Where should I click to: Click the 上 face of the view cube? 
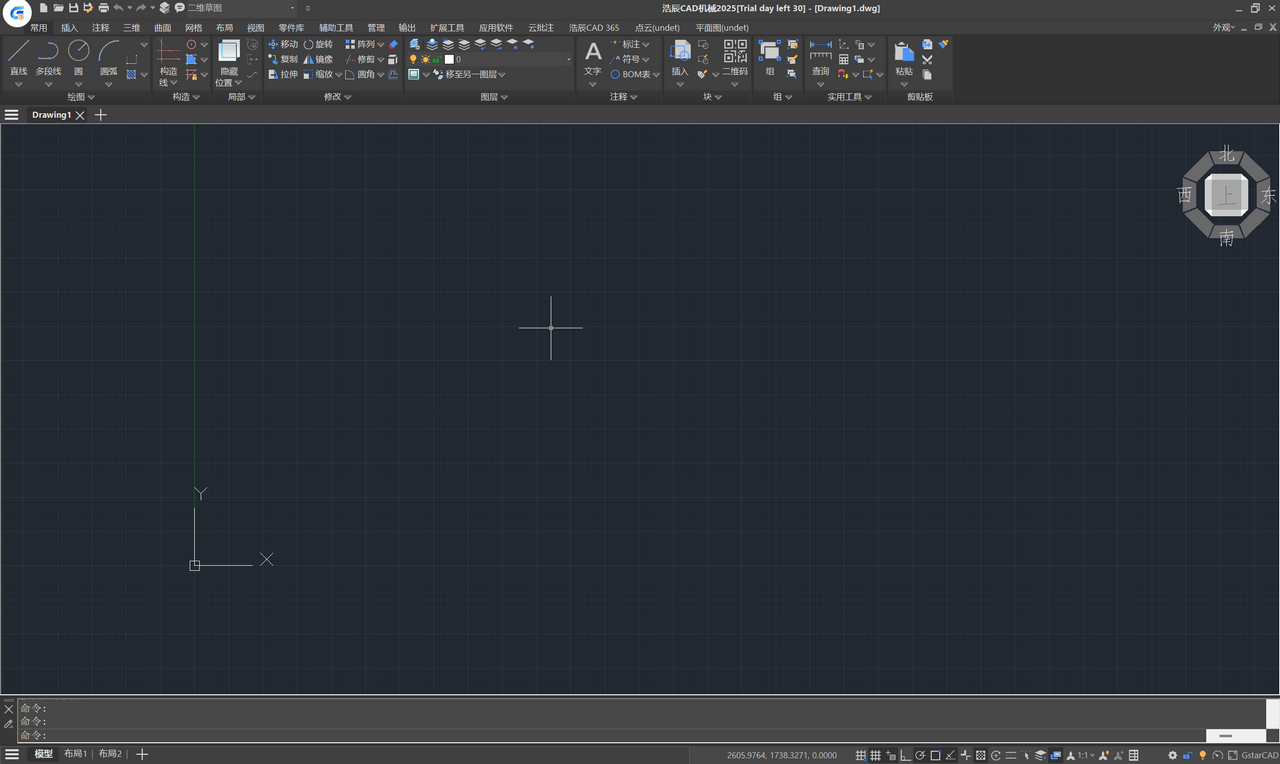coord(1226,195)
